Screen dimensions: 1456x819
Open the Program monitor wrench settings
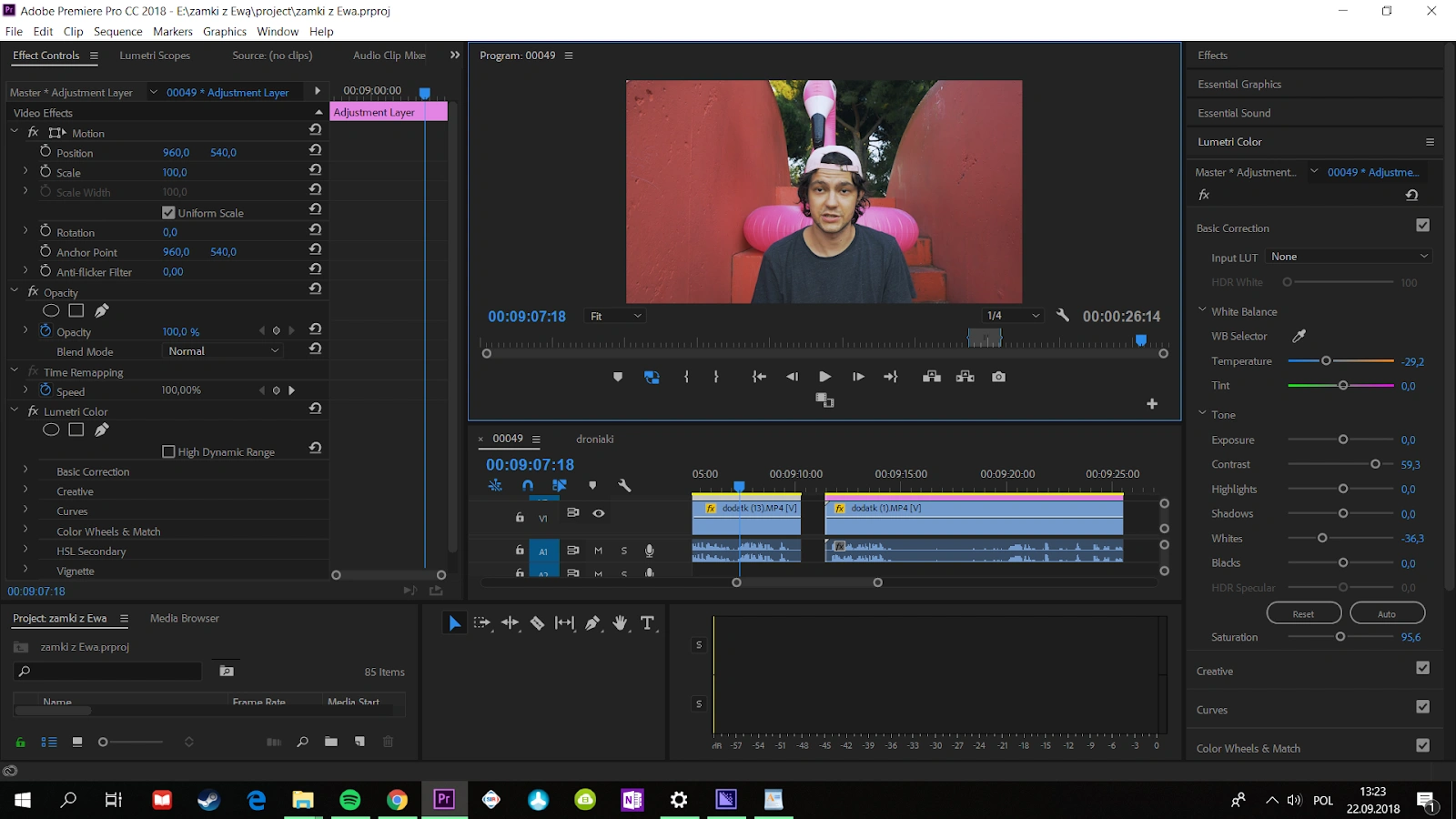[x=1062, y=316]
